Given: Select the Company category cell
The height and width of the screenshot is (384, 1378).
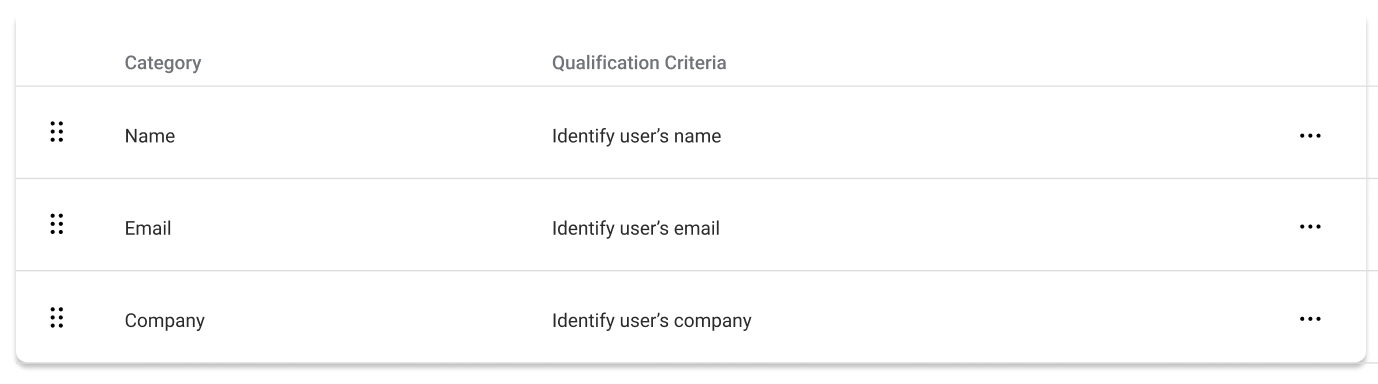Looking at the screenshot, I should [165, 321].
